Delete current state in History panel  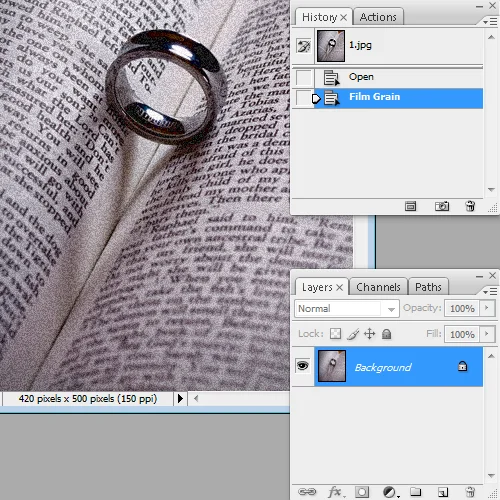(470, 206)
